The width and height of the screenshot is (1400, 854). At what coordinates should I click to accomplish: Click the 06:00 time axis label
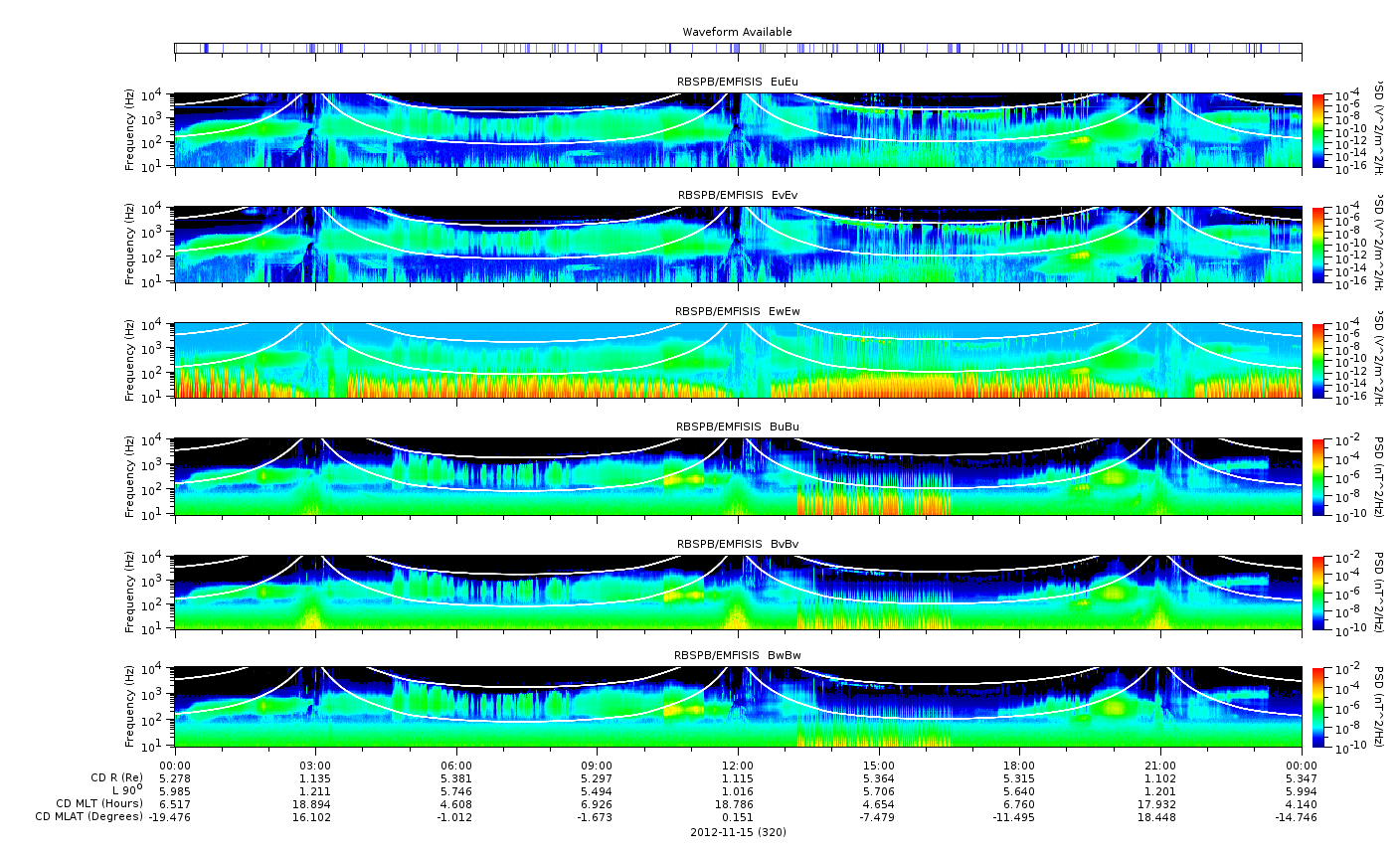(456, 766)
